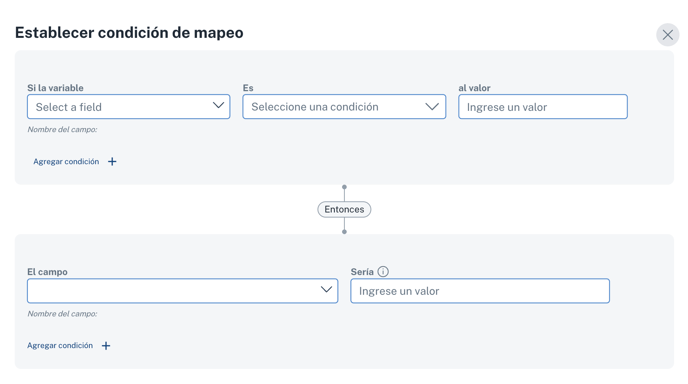
Task: Click the plus icon beside the bottom Agregar condición
Action: tap(106, 346)
